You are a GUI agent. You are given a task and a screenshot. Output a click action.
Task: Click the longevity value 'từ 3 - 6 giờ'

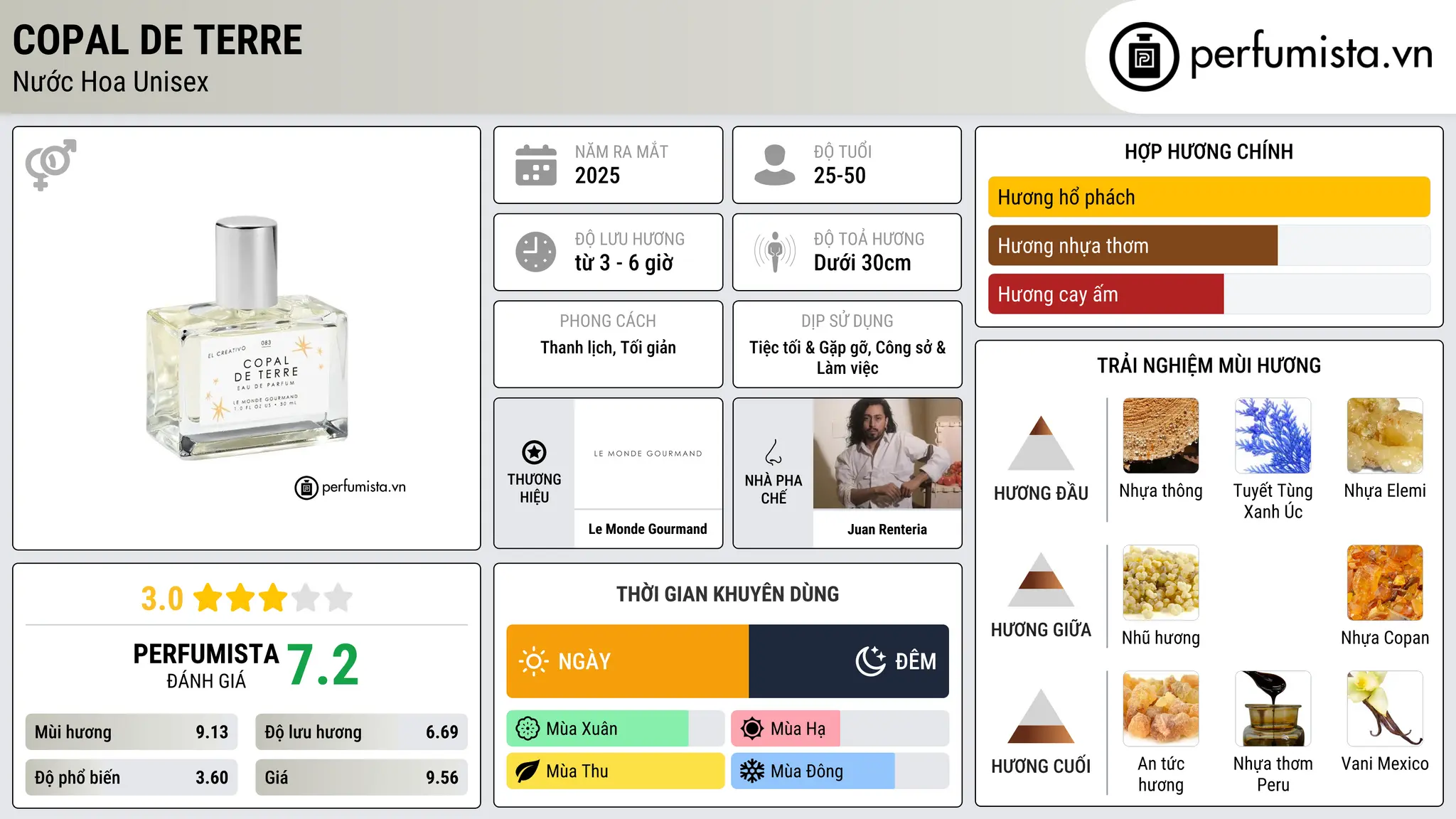click(x=624, y=263)
